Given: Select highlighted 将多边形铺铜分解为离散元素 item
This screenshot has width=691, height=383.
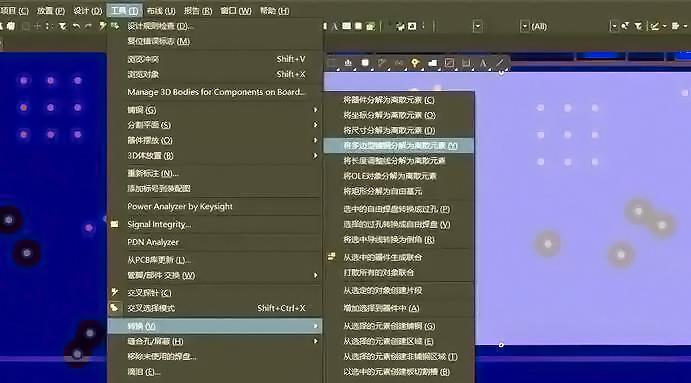Looking at the screenshot, I should [x=399, y=145].
